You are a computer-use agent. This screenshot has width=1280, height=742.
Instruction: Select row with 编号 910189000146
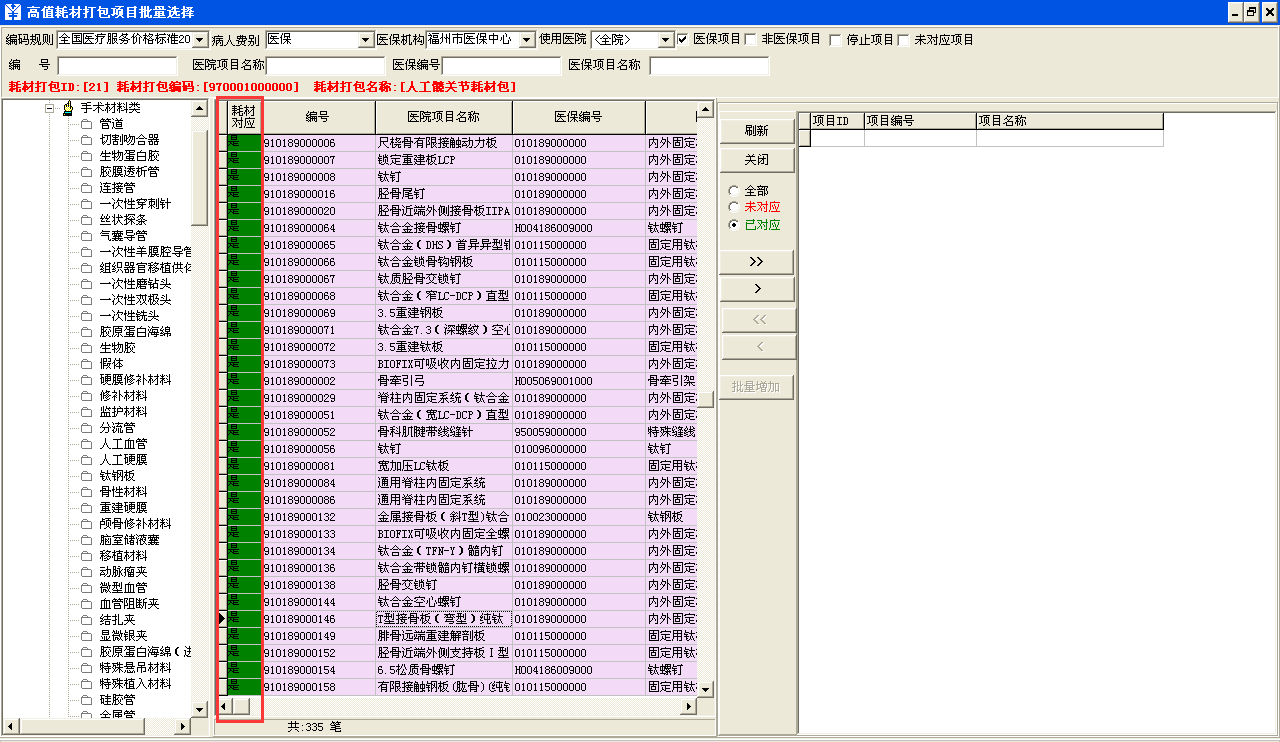pos(457,619)
